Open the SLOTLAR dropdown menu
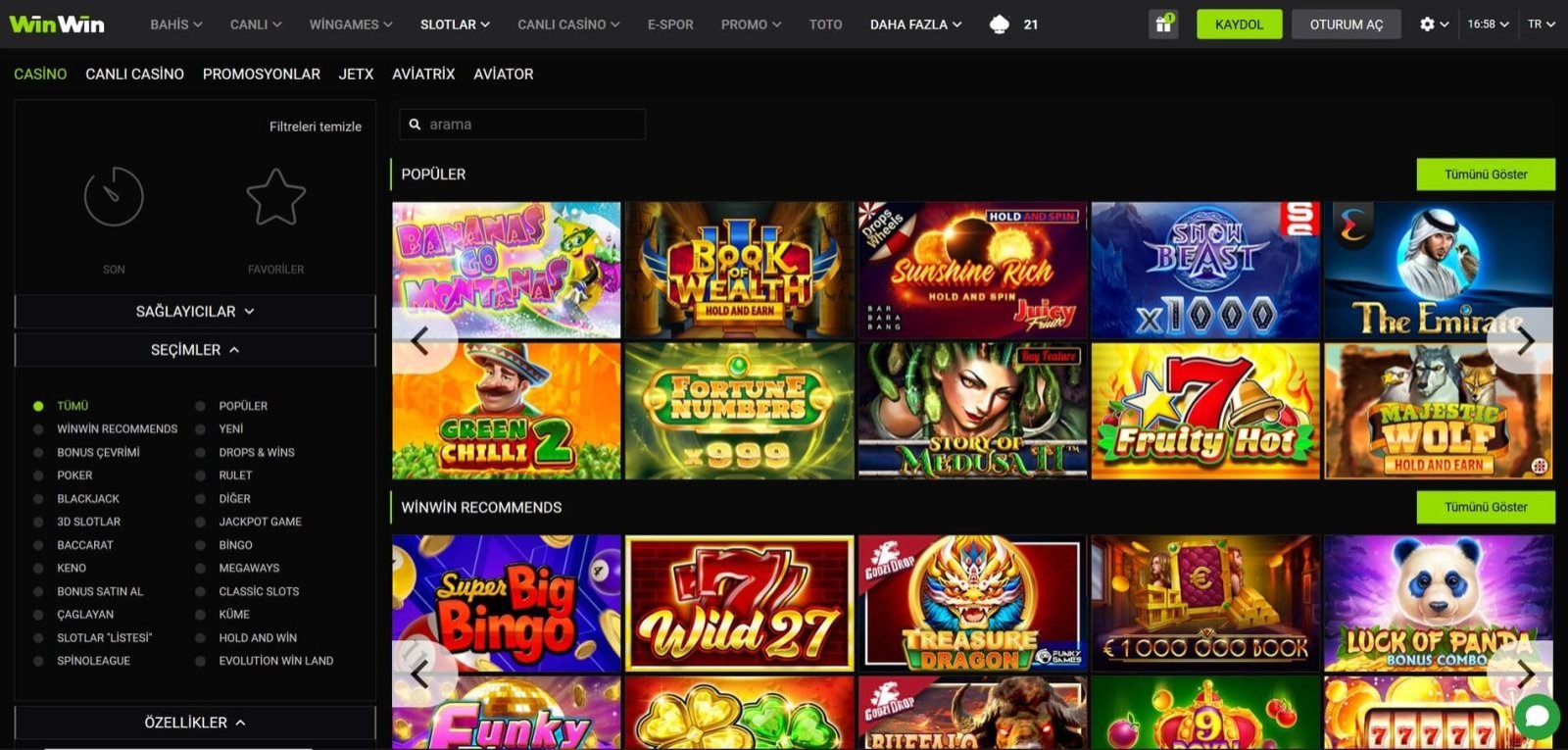Image resolution: width=1568 pixels, height=750 pixels. (455, 25)
